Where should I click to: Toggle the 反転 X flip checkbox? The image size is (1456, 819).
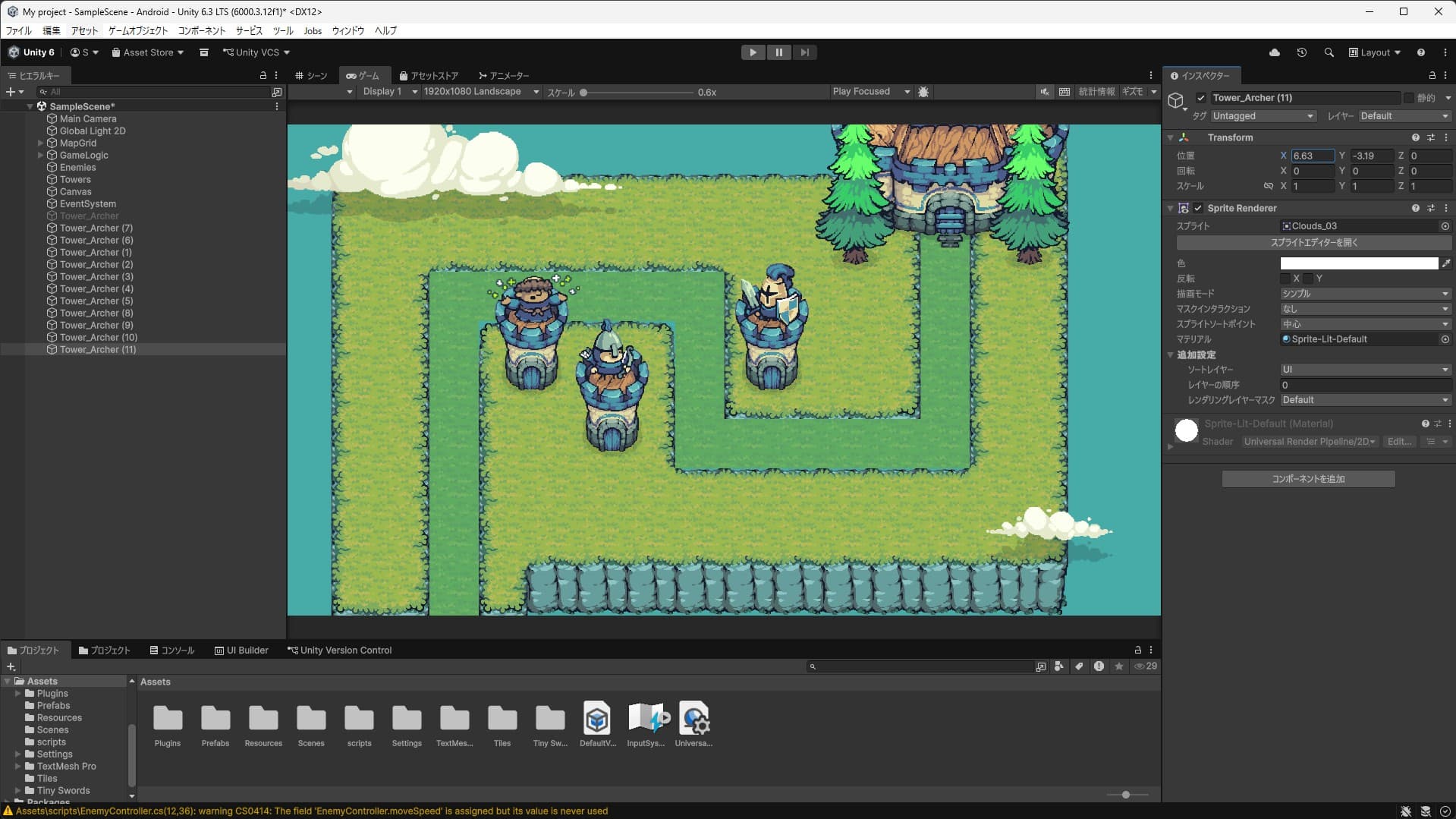[1285, 279]
